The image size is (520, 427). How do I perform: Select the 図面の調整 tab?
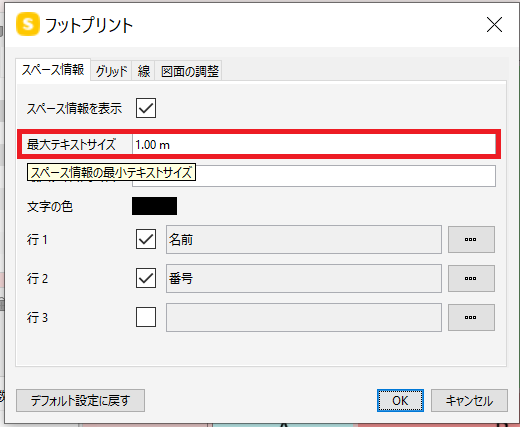click(189, 71)
